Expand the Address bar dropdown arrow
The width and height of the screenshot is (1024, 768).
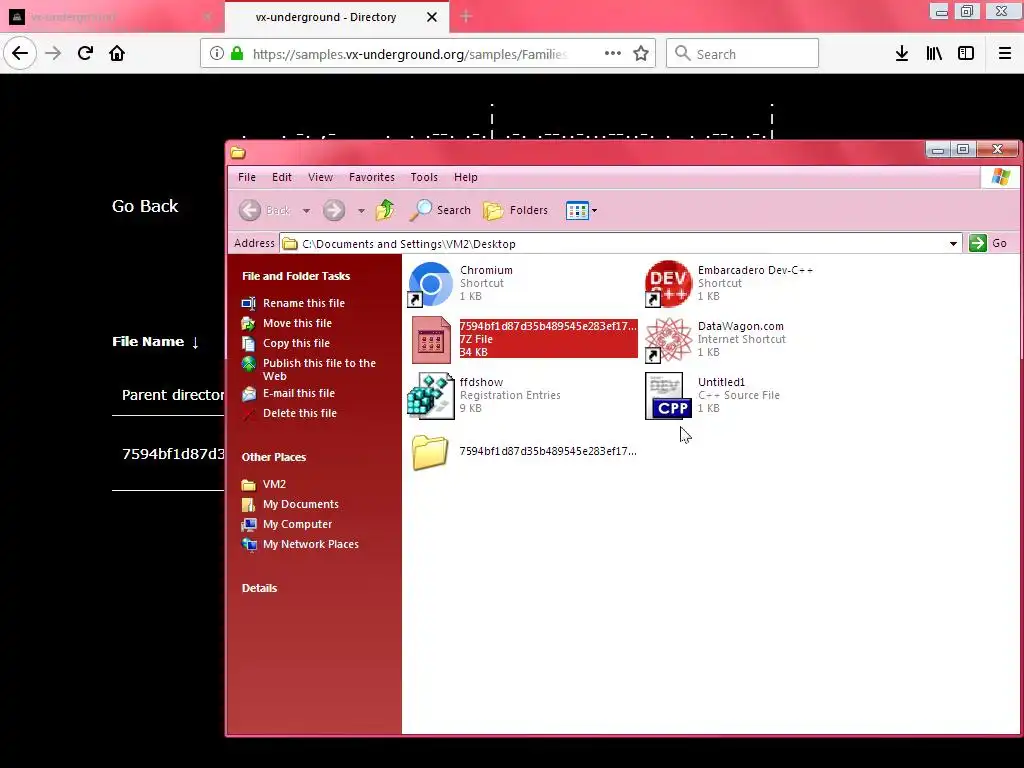pyautogui.click(x=953, y=244)
